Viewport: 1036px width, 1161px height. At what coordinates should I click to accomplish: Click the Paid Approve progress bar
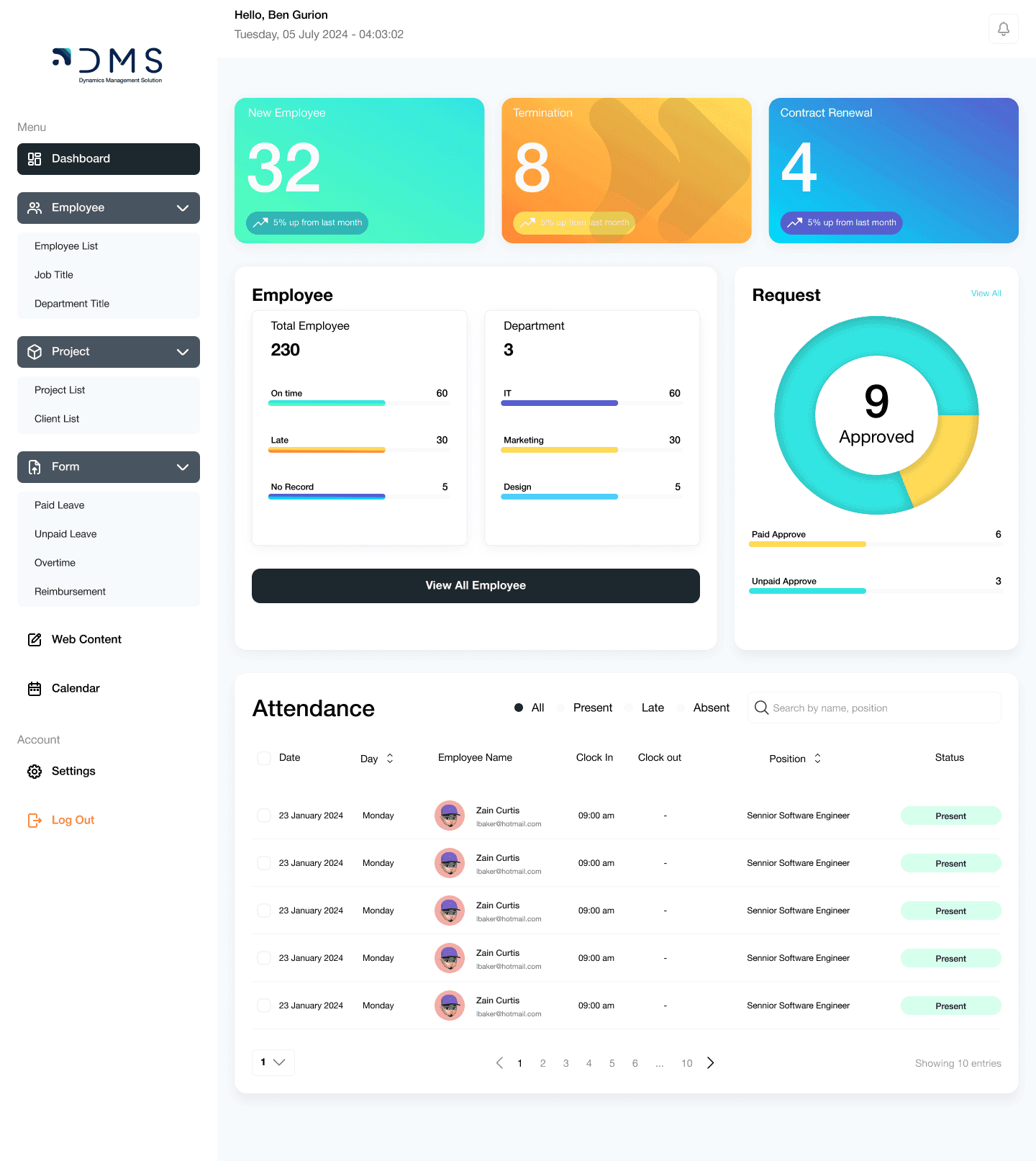pyautogui.click(x=876, y=544)
